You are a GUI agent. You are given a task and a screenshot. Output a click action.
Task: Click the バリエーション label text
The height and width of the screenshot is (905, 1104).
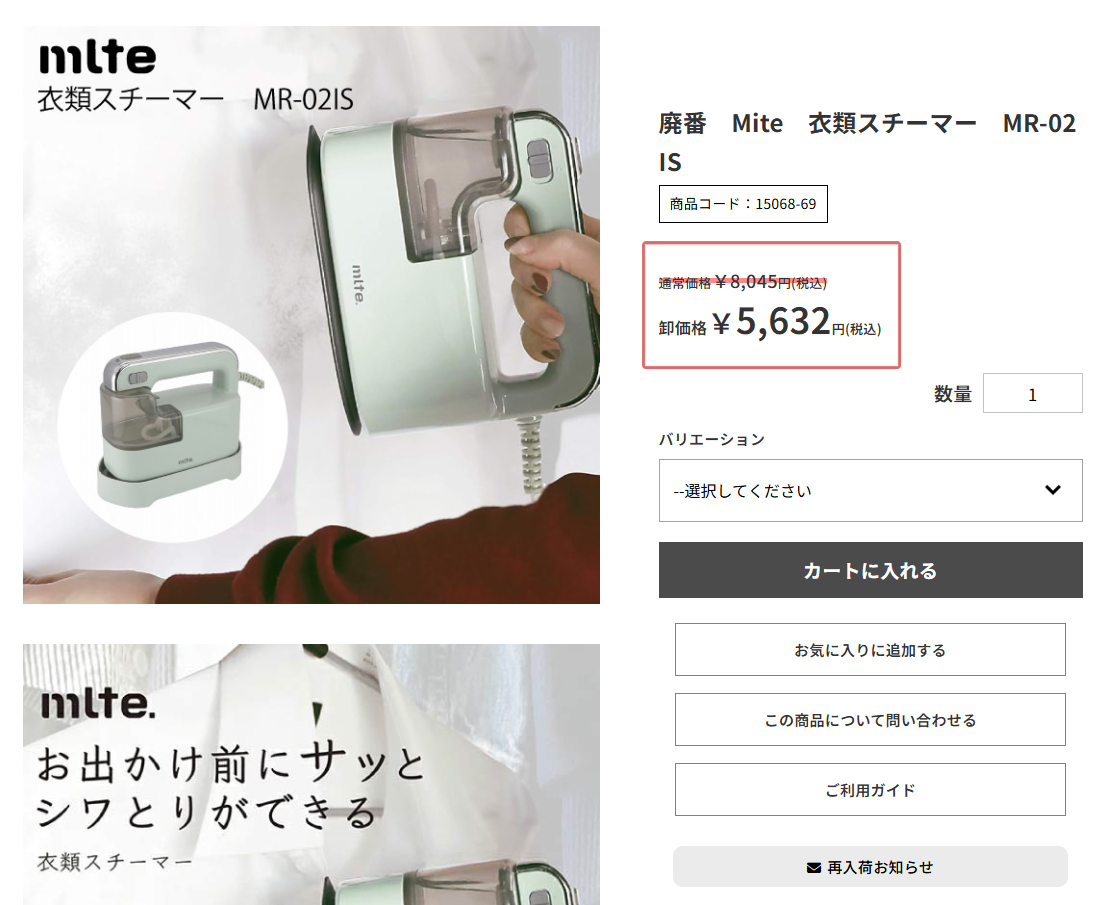711,439
